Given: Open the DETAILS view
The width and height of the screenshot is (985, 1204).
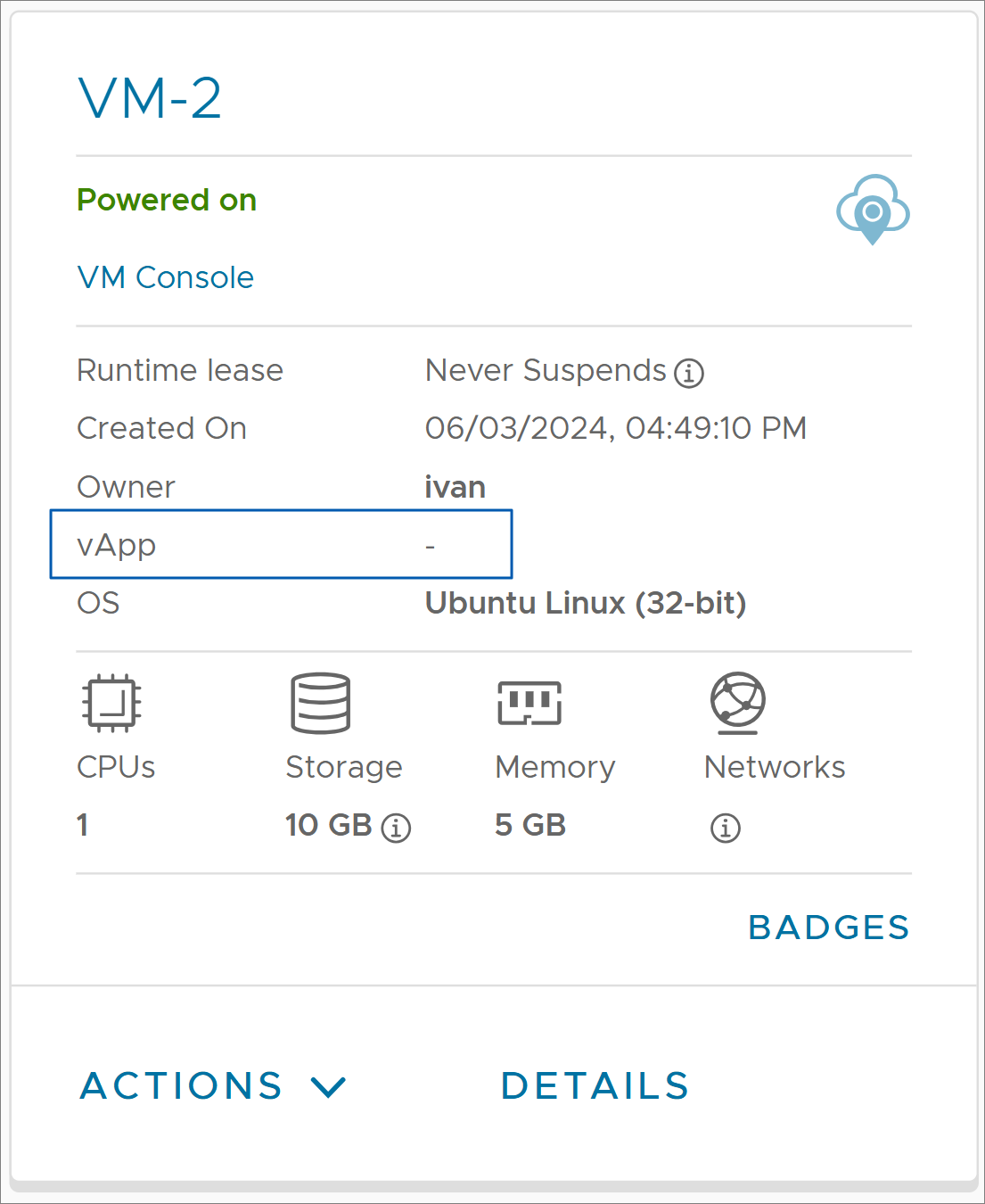Looking at the screenshot, I should (595, 1085).
